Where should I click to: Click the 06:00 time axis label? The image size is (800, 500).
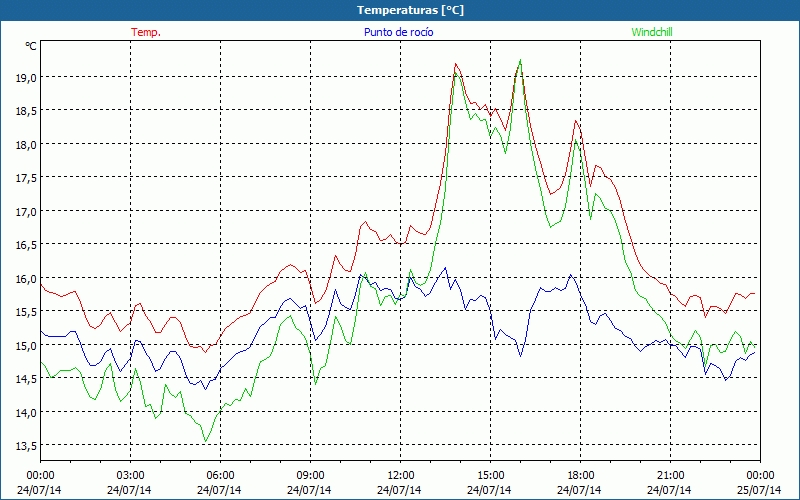point(220,476)
